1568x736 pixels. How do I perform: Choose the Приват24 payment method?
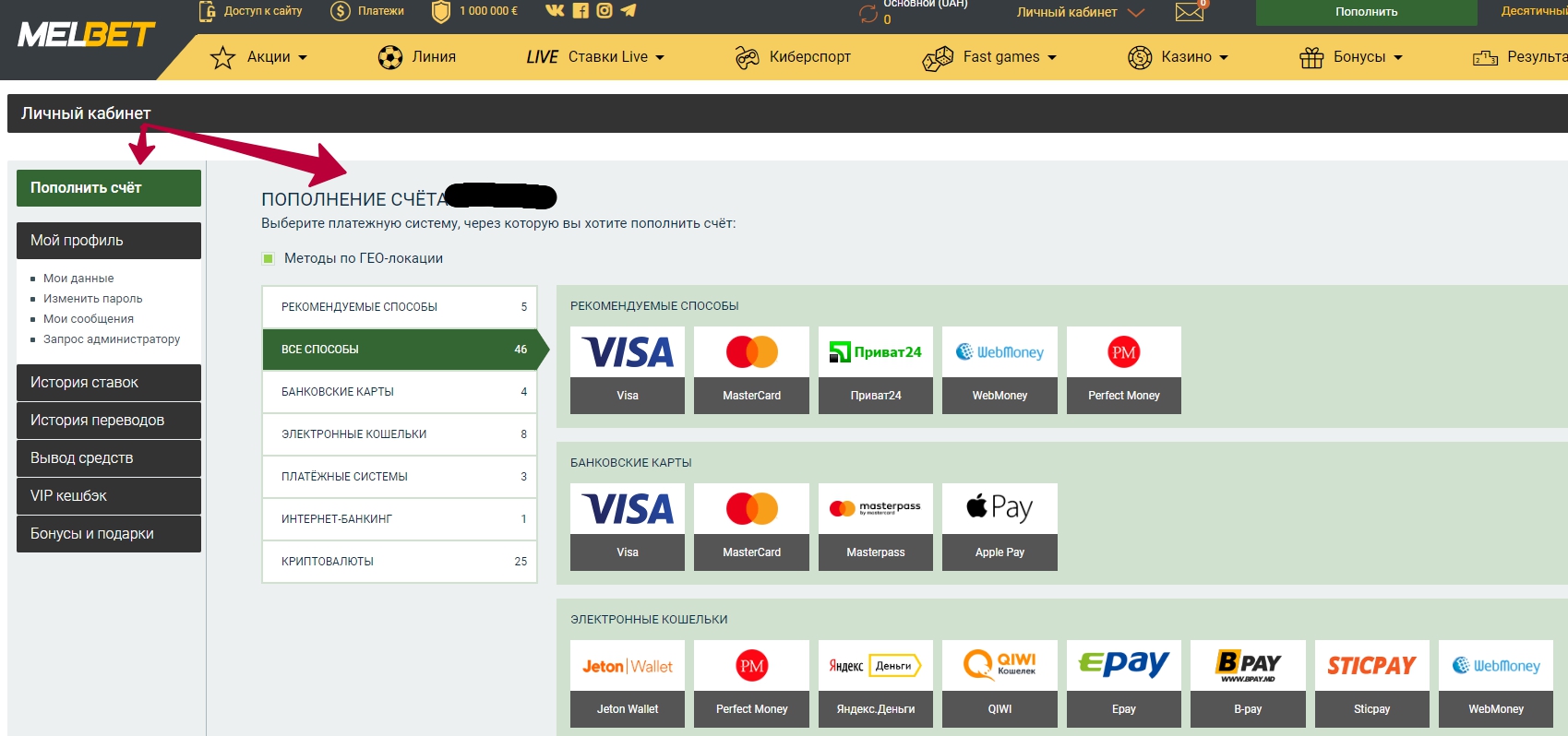pos(876,370)
